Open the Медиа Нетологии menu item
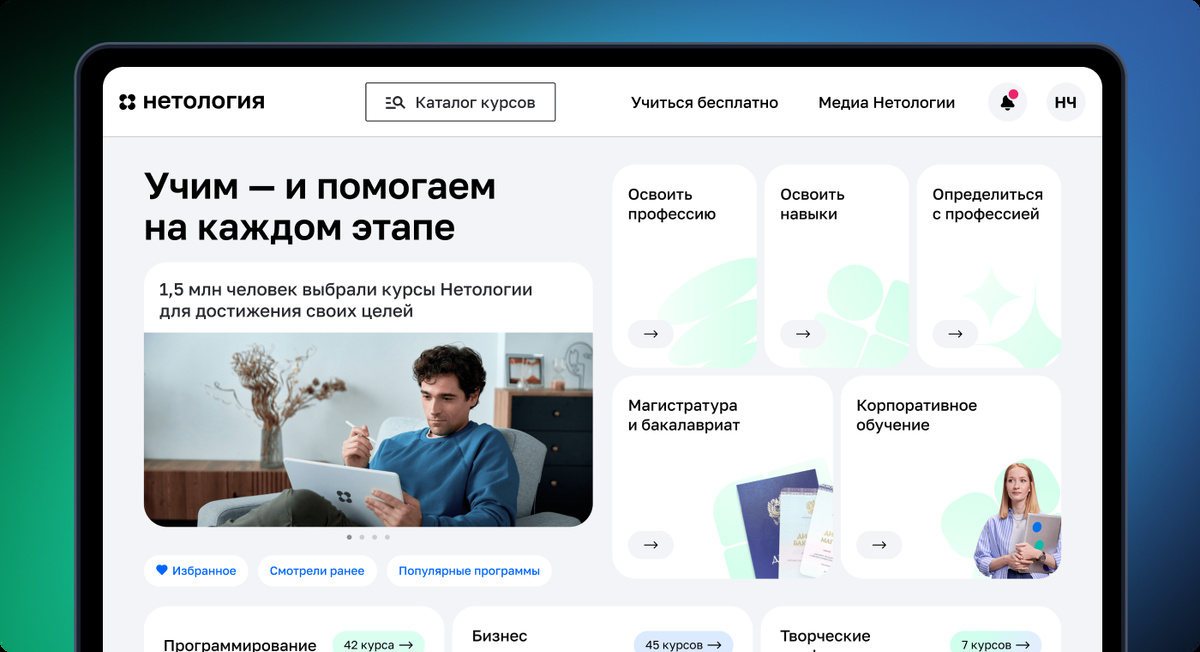 pos(886,102)
